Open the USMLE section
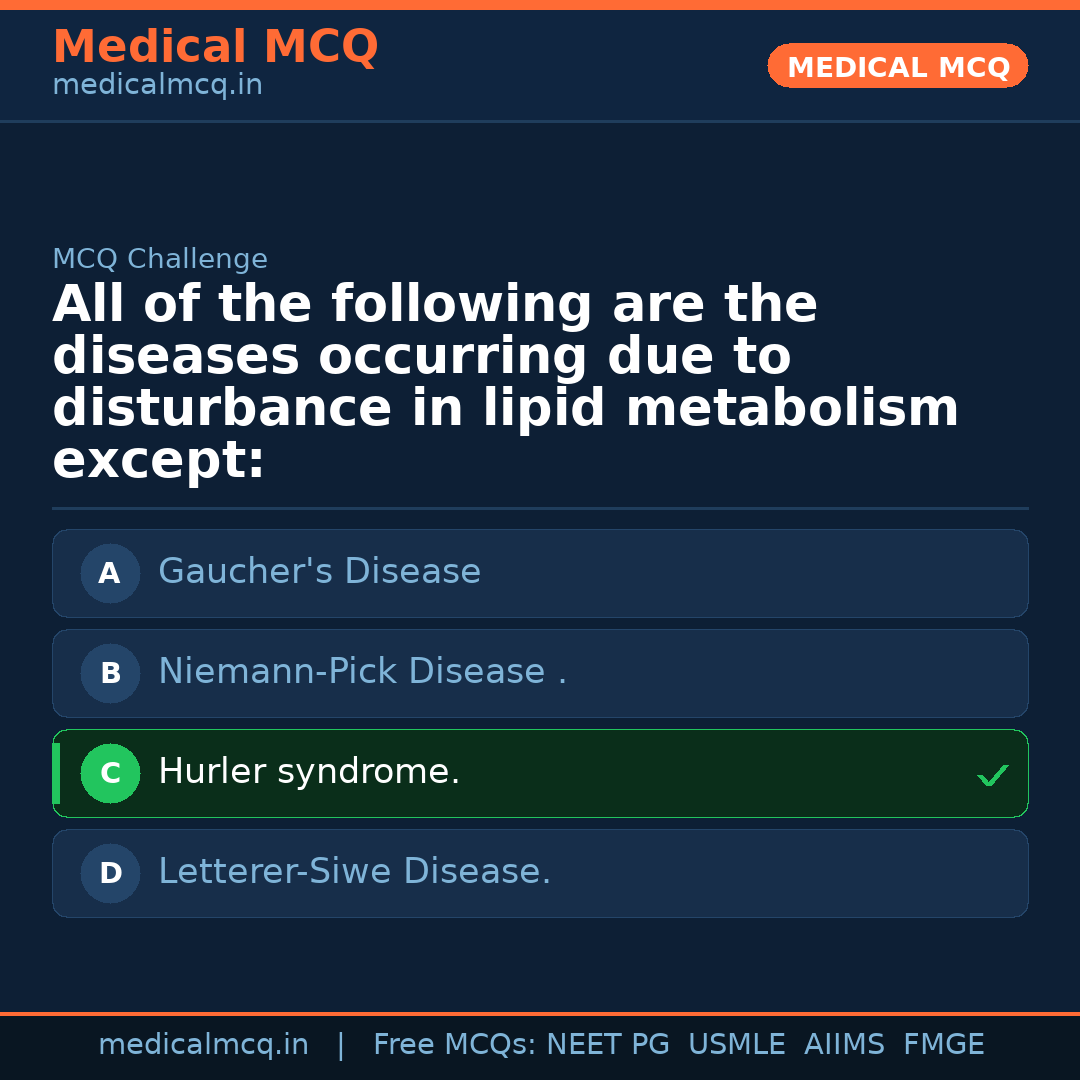This screenshot has width=1080, height=1080. [x=737, y=1044]
